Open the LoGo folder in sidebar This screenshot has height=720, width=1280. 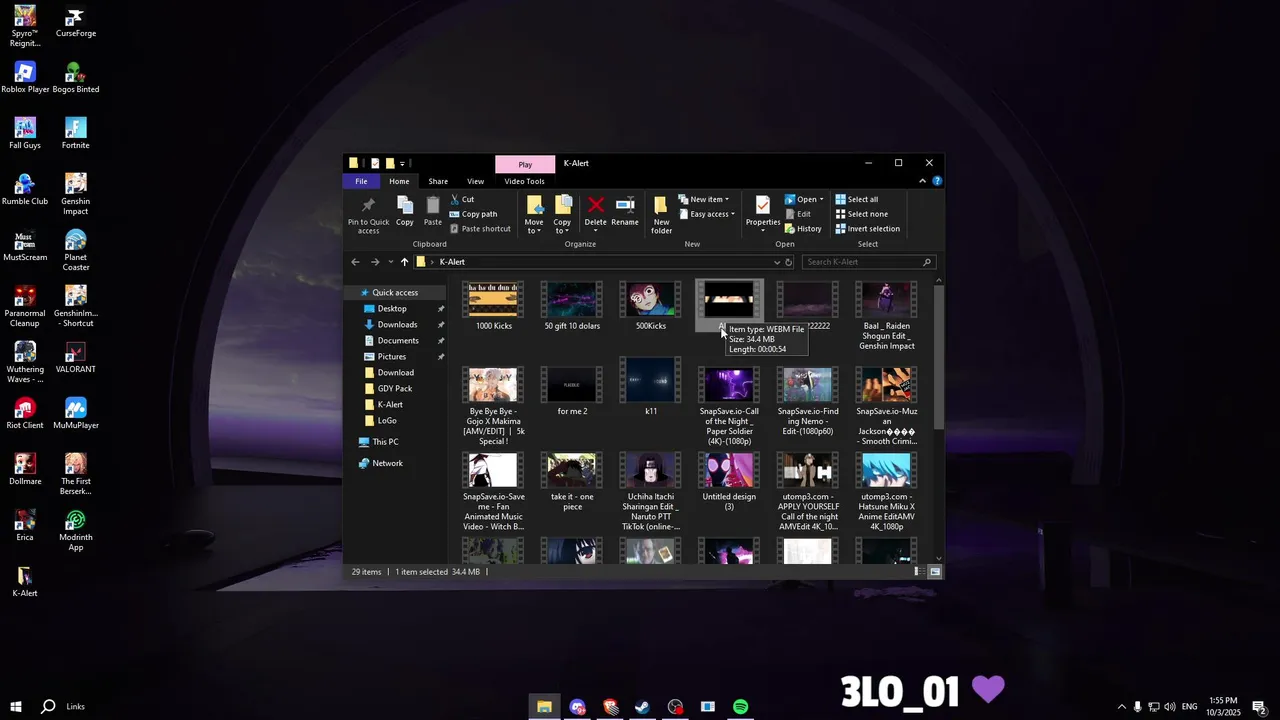pos(387,421)
